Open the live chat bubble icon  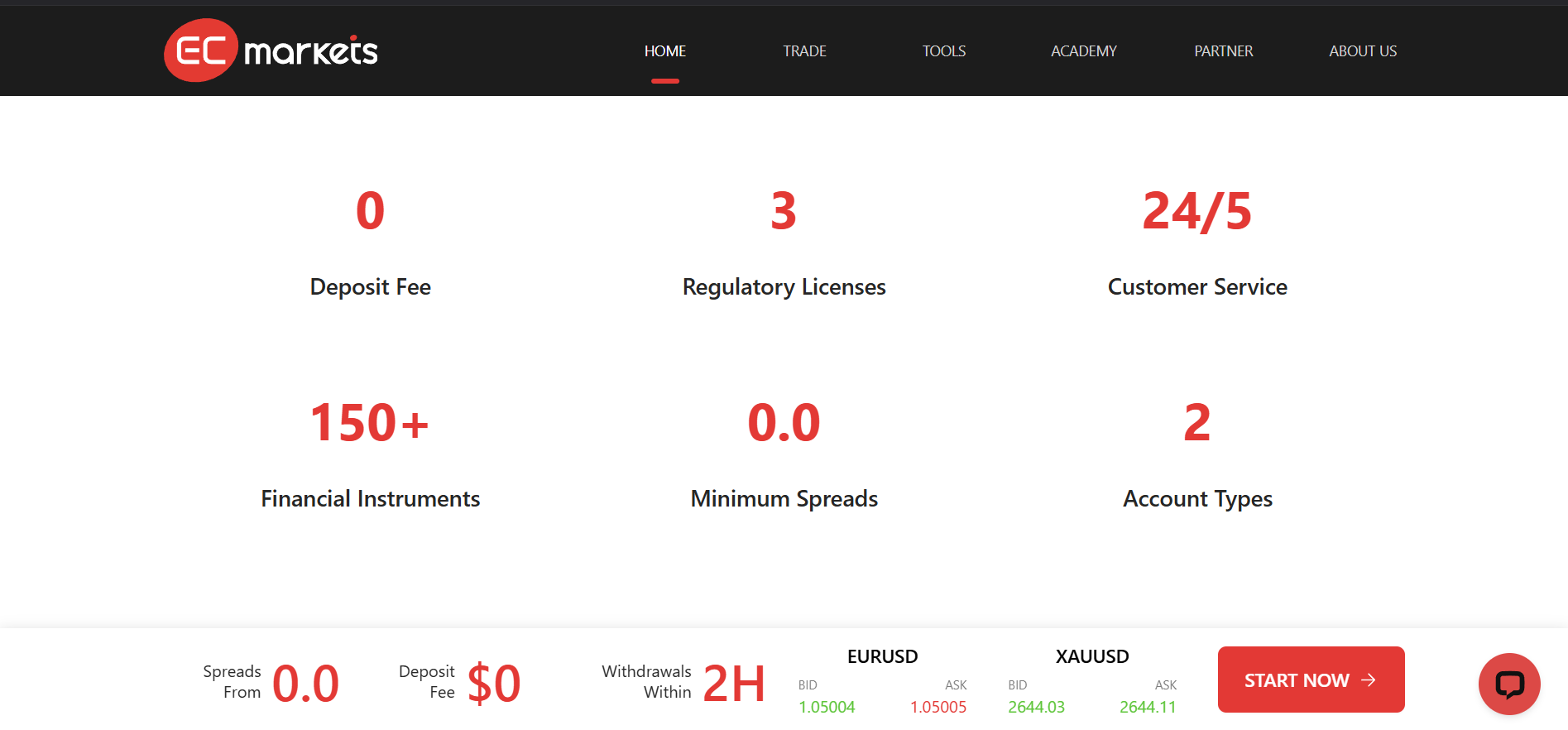click(1509, 684)
